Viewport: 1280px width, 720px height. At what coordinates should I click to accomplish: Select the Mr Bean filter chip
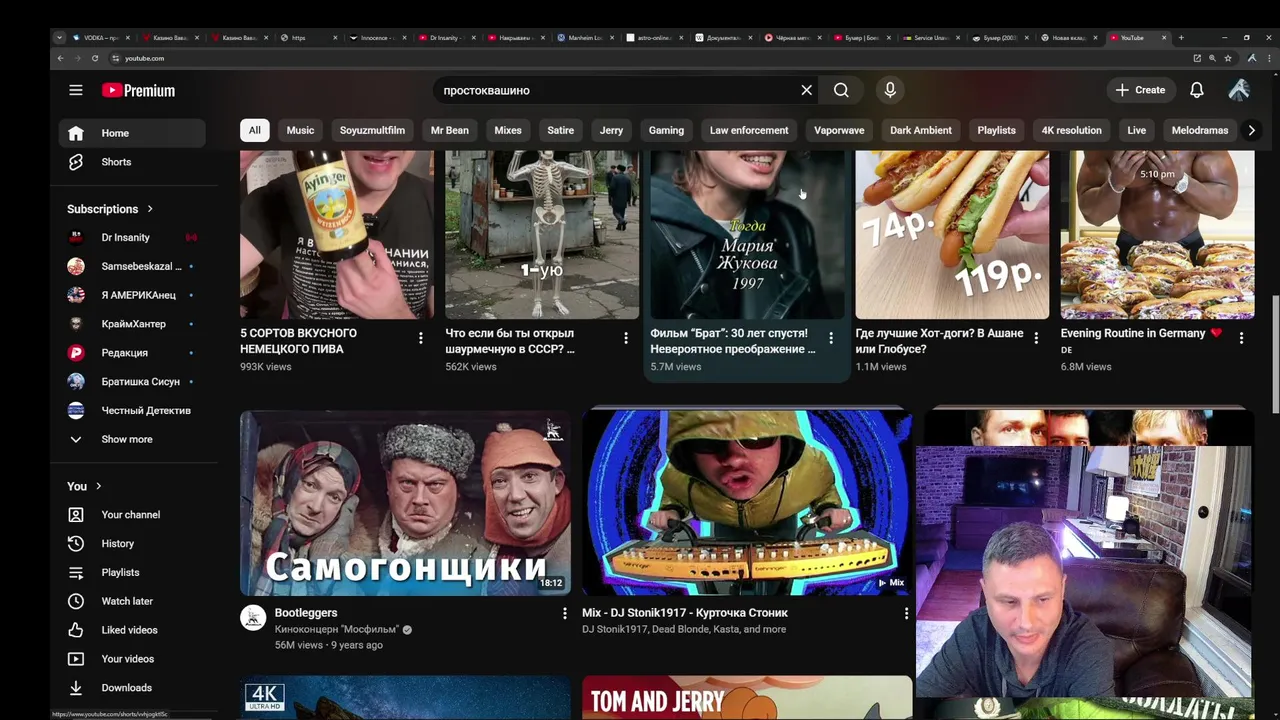(x=450, y=130)
